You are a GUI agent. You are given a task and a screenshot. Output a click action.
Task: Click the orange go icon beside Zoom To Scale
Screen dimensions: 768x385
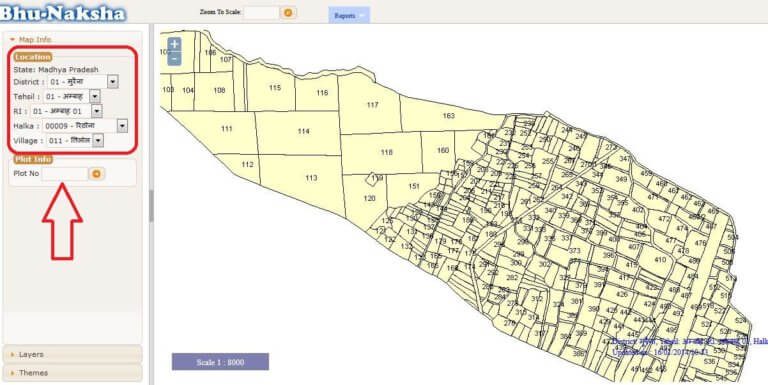click(x=288, y=13)
